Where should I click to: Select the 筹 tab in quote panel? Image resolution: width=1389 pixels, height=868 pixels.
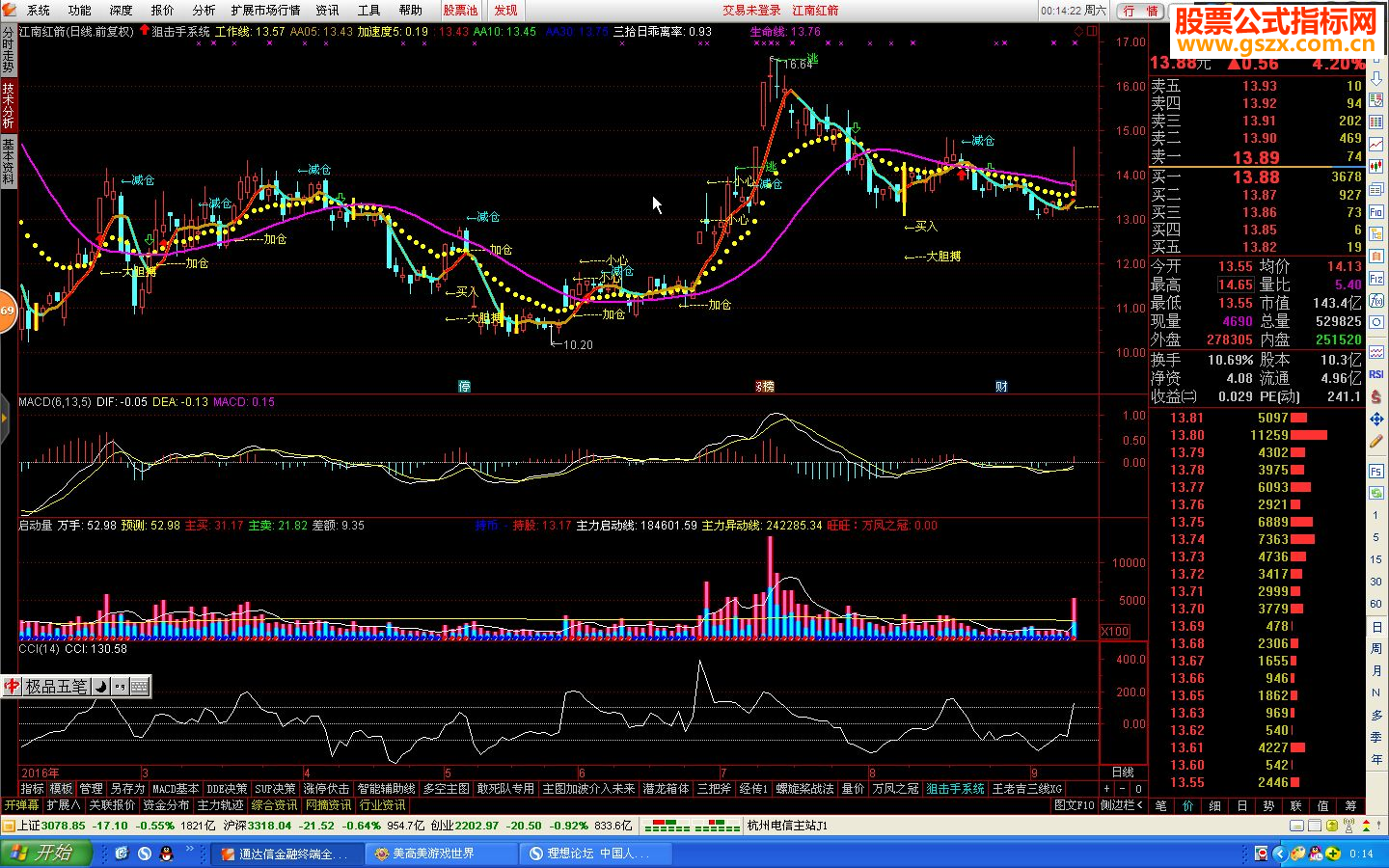(x=1350, y=805)
